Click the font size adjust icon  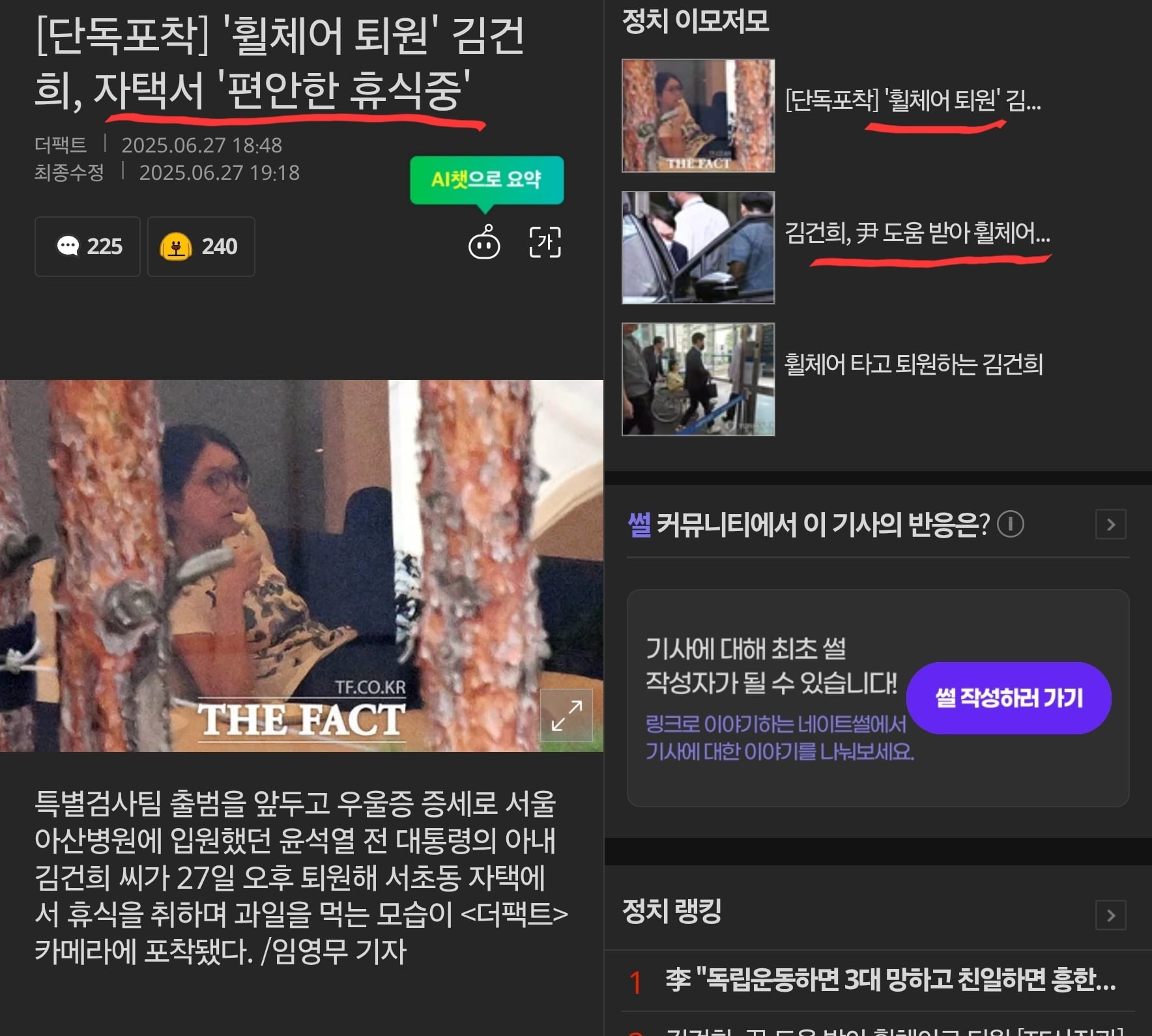545,242
